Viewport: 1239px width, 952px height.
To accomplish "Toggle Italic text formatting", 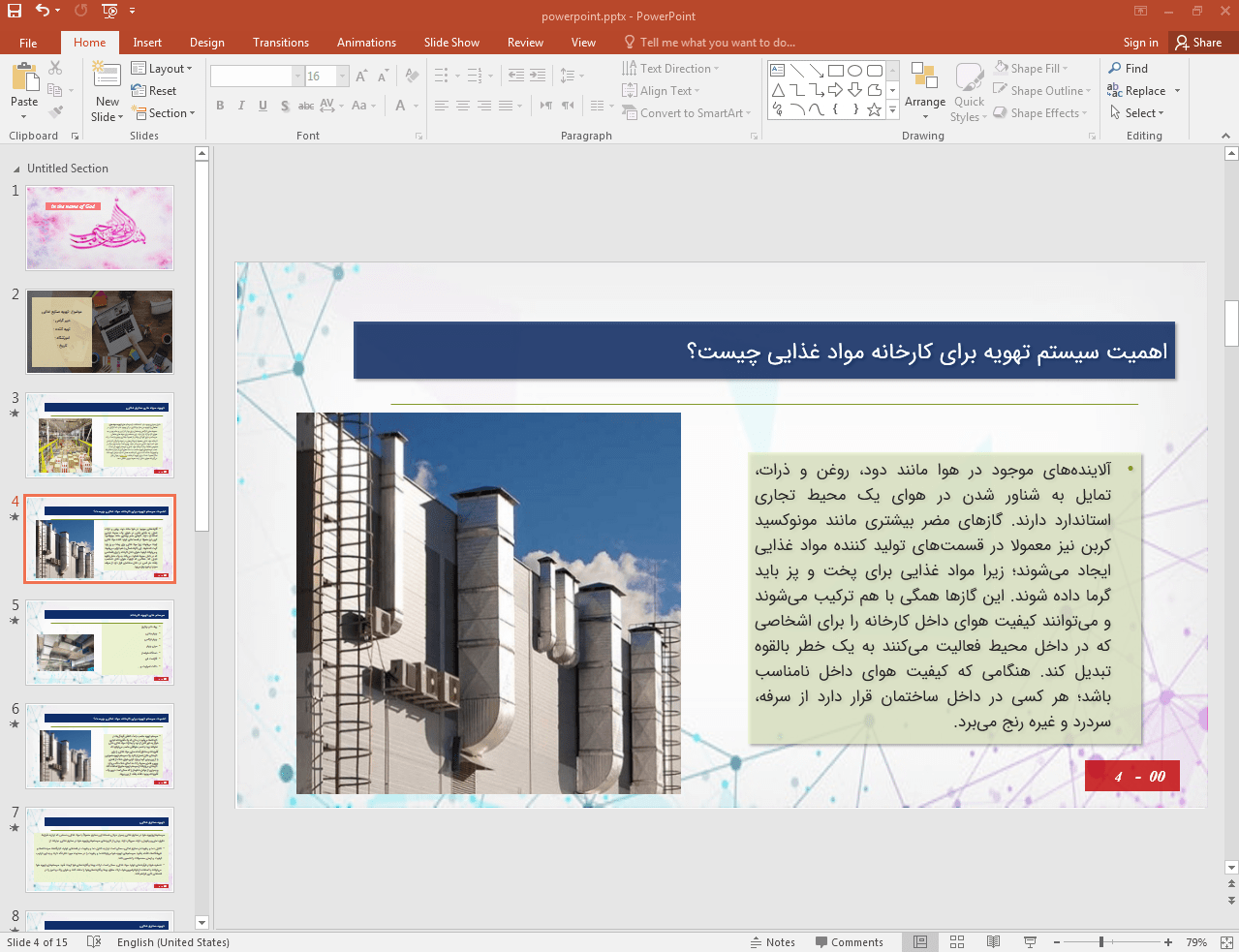I will point(241,106).
